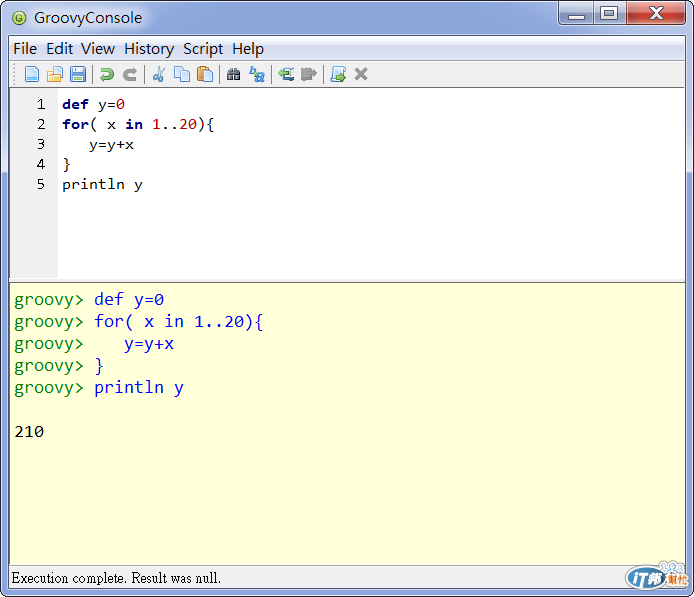Click the green Undo arrow icon
The width and height of the screenshot is (694, 597).
[x=107, y=74]
